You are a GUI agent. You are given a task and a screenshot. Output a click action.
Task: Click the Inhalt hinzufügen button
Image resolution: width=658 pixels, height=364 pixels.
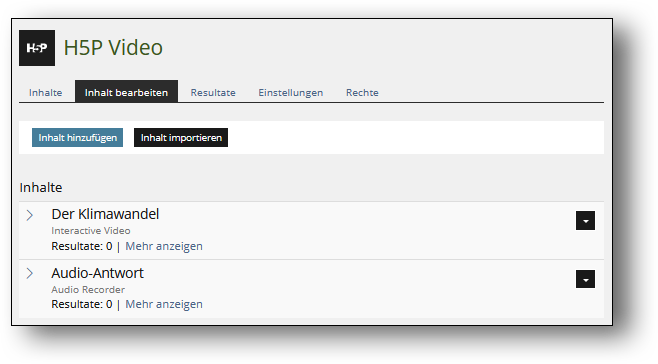(78, 138)
